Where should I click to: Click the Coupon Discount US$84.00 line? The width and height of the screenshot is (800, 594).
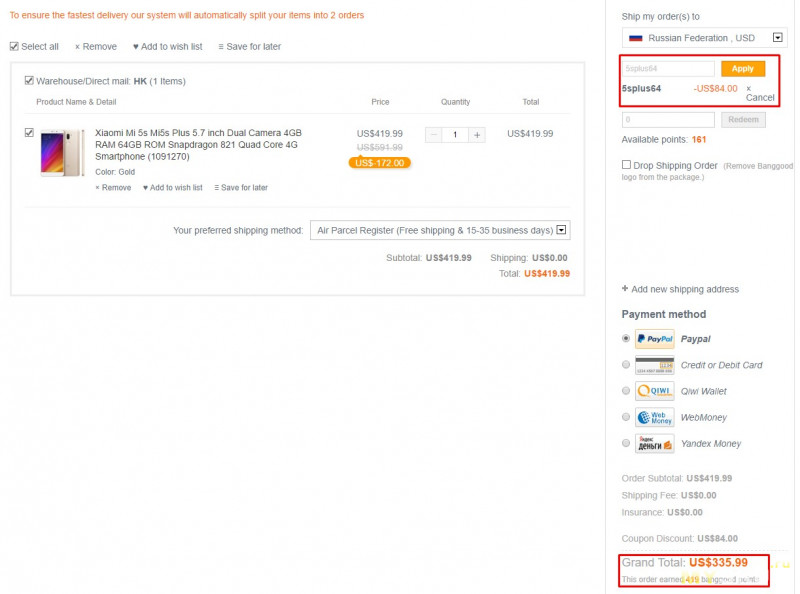click(680, 538)
